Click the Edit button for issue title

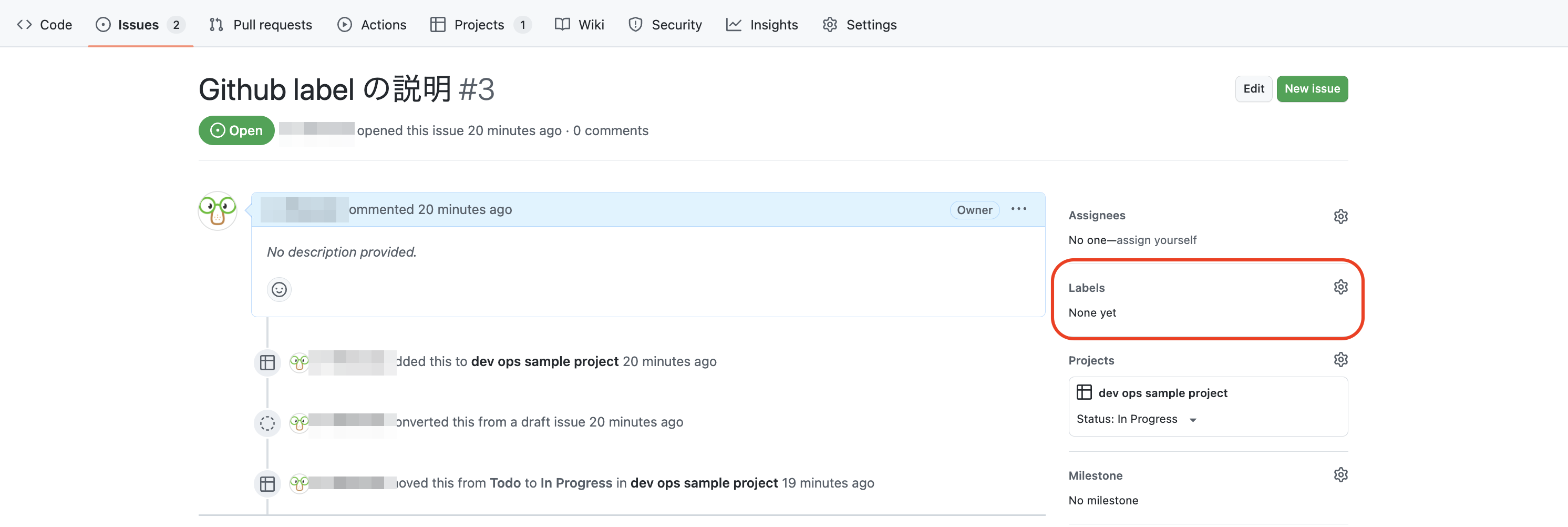click(x=1253, y=89)
